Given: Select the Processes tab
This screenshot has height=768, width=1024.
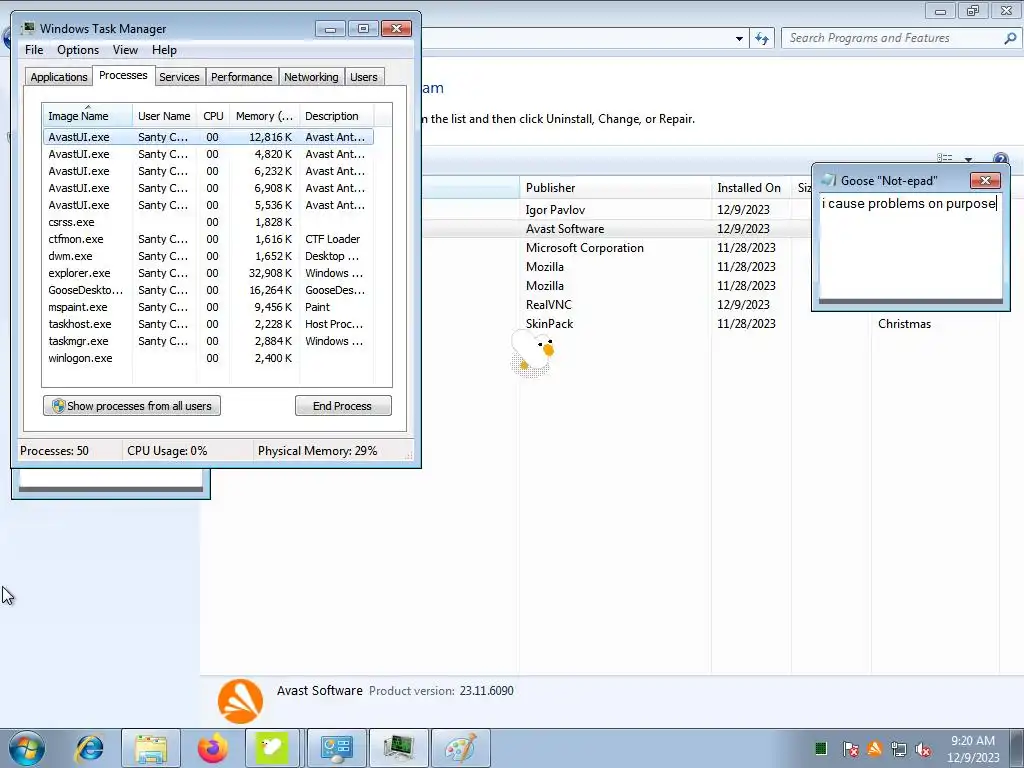Looking at the screenshot, I should click(123, 75).
